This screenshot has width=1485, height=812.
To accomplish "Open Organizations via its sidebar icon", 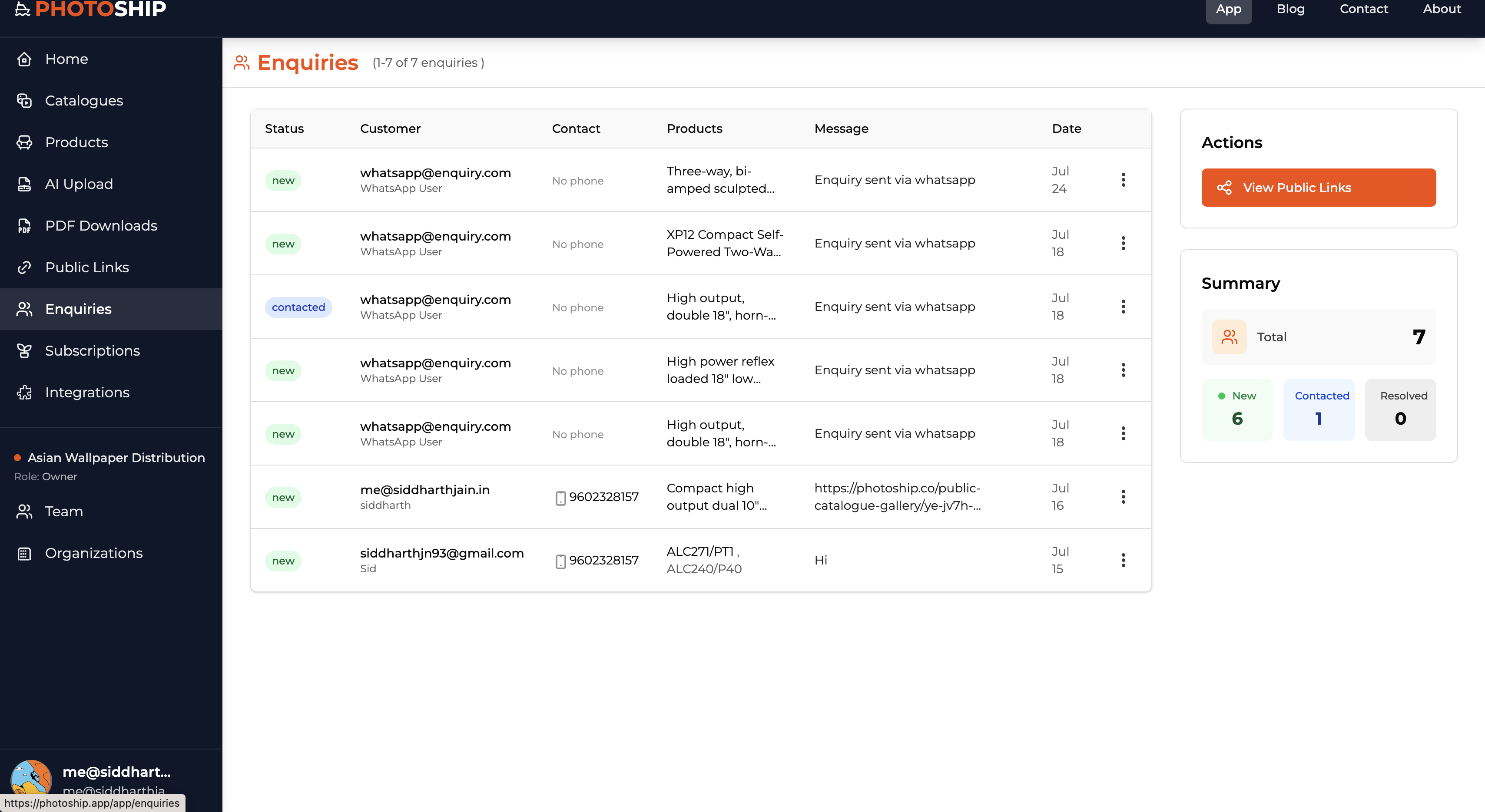I will pos(24,553).
